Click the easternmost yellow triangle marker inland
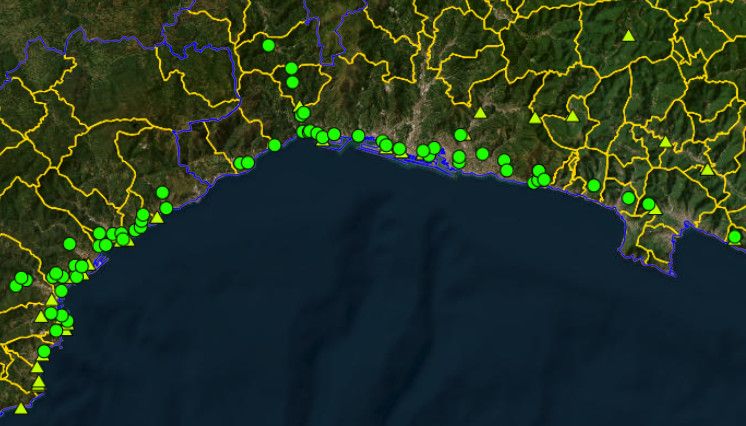Viewport: 746px width, 426px height. [x=707, y=169]
